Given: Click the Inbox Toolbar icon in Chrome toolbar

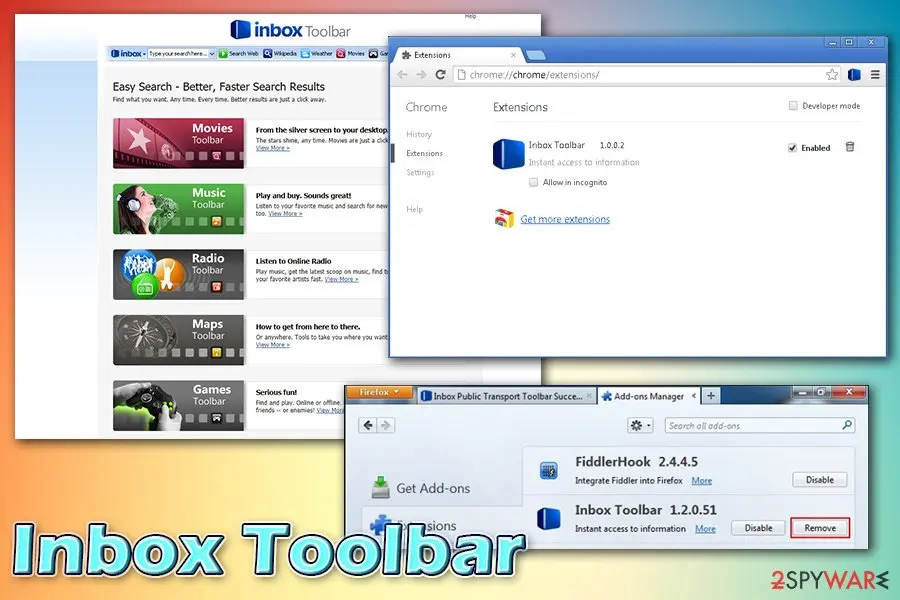Looking at the screenshot, I should (x=854, y=75).
